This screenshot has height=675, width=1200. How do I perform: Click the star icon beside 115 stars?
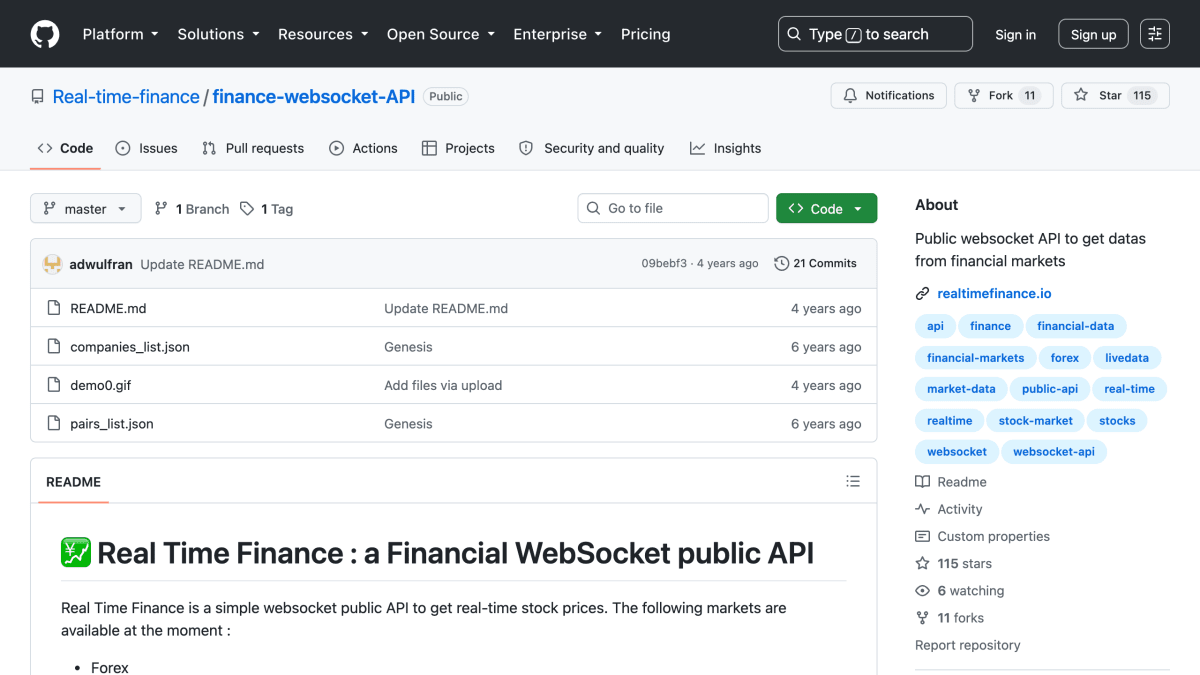tap(923, 564)
